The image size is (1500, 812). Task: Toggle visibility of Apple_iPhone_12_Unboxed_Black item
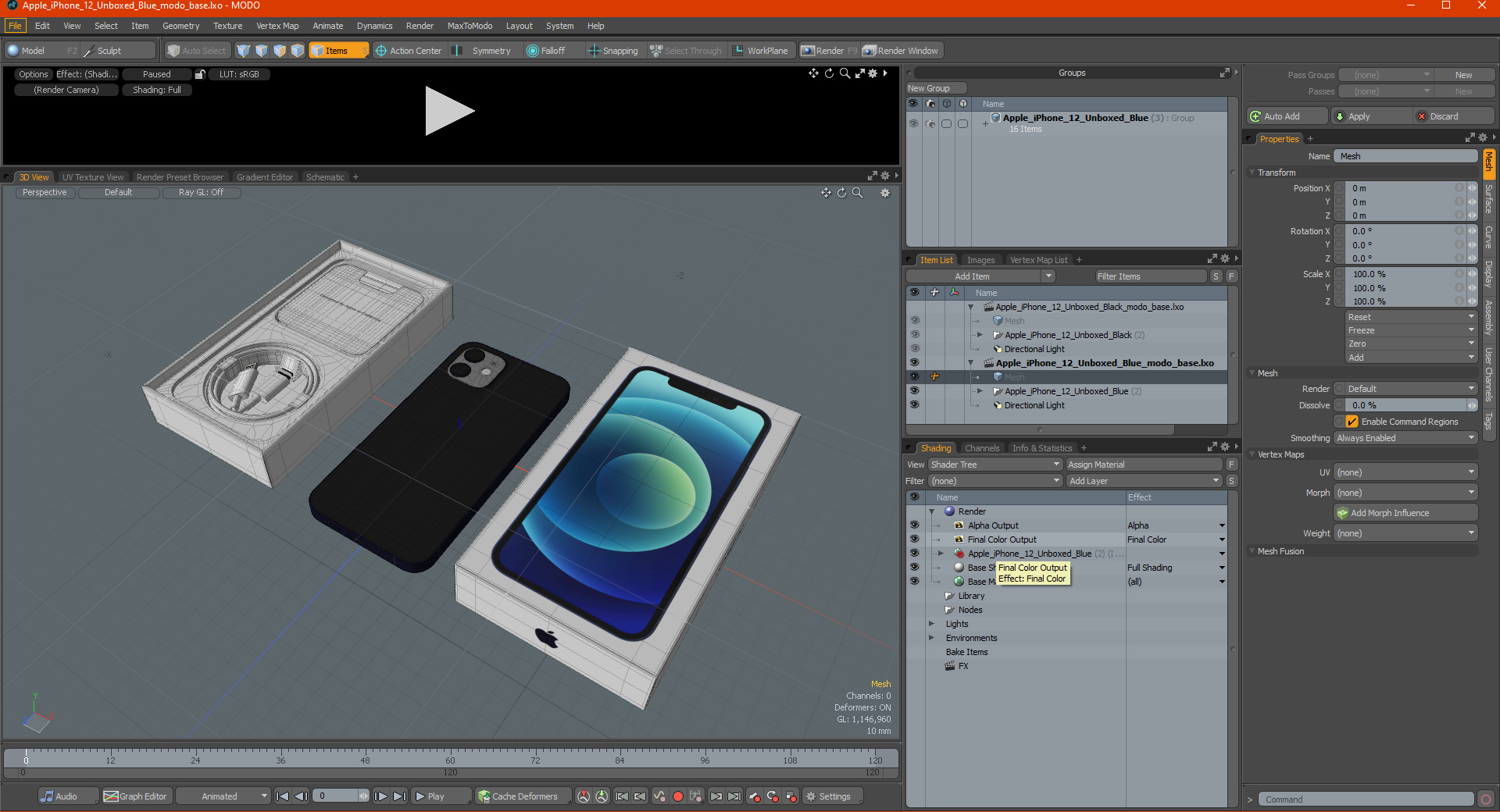[914, 334]
